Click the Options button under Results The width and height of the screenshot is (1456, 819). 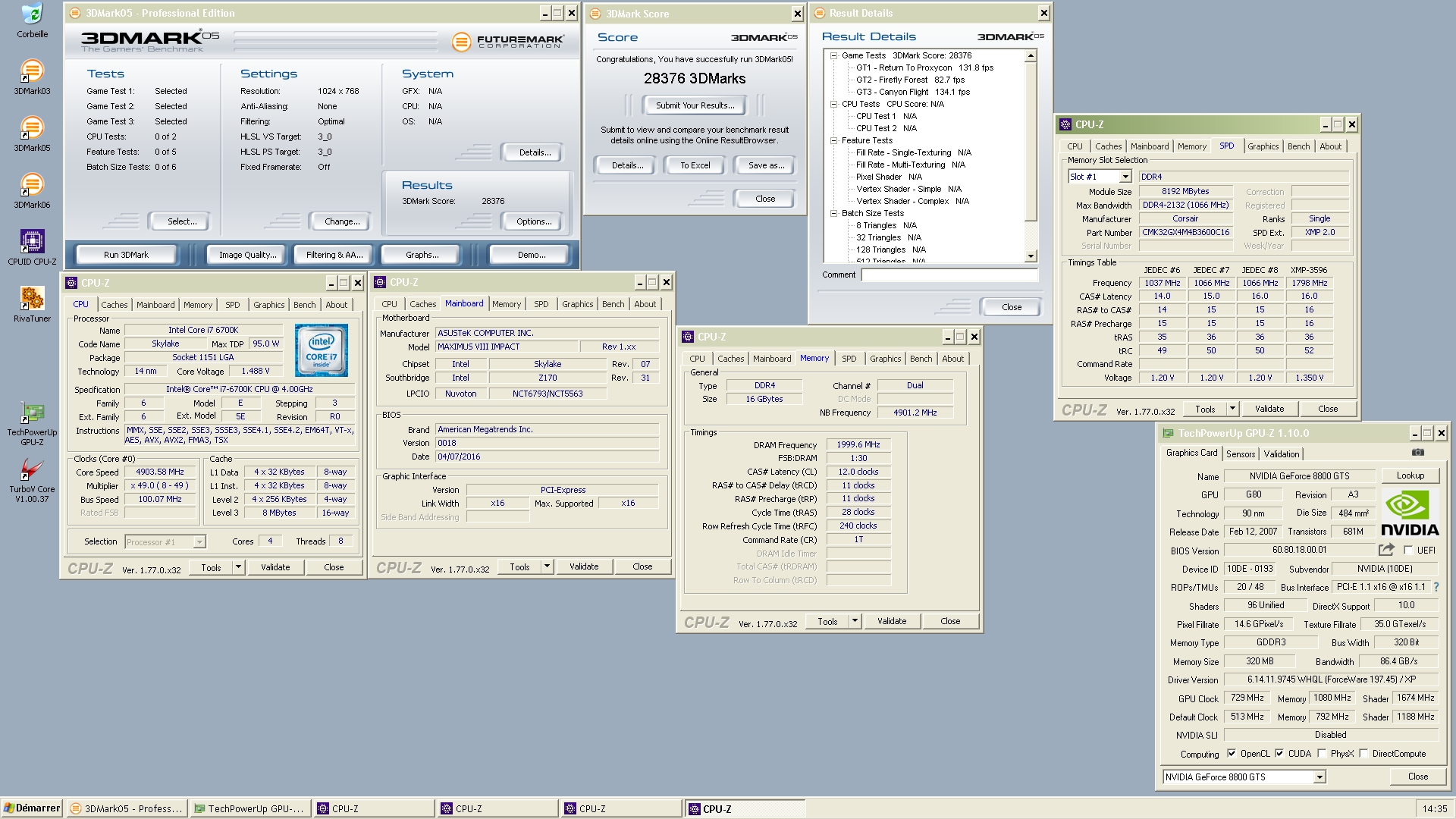pyautogui.click(x=533, y=221)
